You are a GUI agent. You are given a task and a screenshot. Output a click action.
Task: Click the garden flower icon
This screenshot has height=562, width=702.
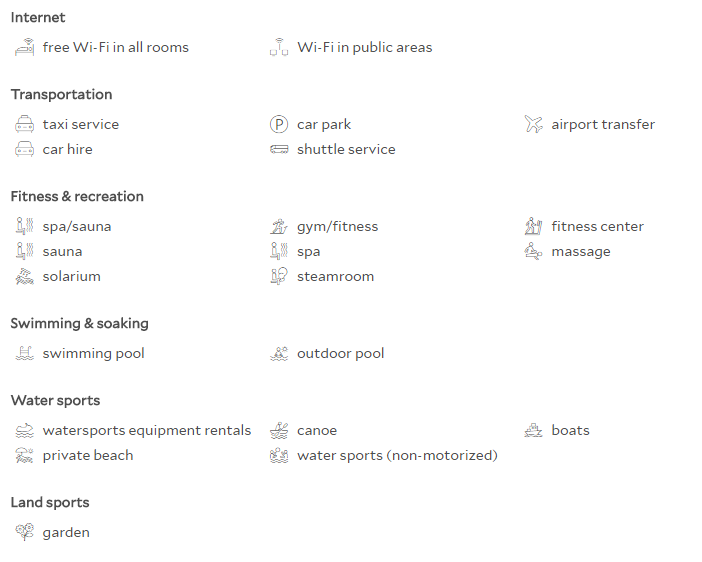(24, 532)
